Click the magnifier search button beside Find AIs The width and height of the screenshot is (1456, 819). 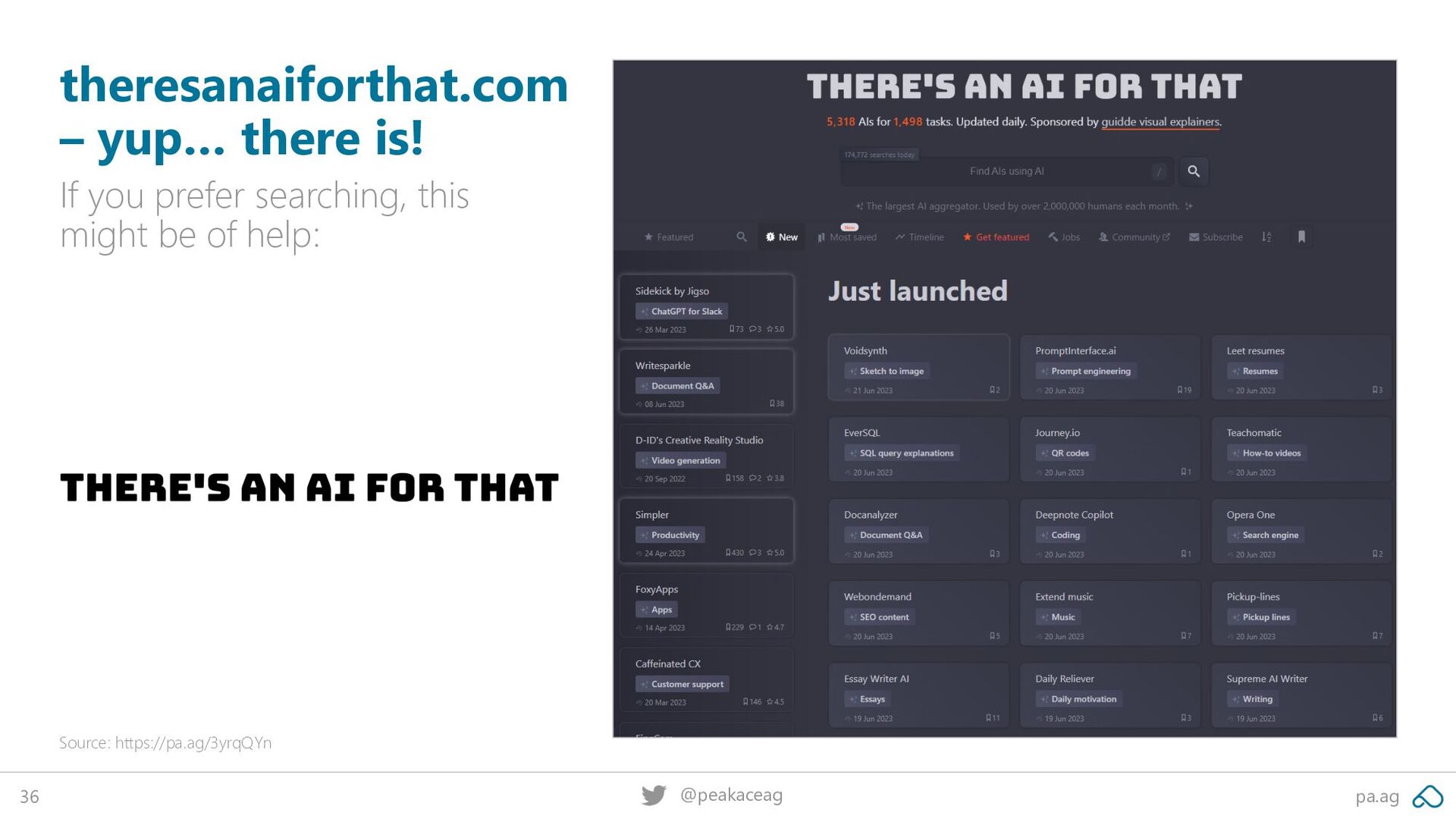point(1194,171)
